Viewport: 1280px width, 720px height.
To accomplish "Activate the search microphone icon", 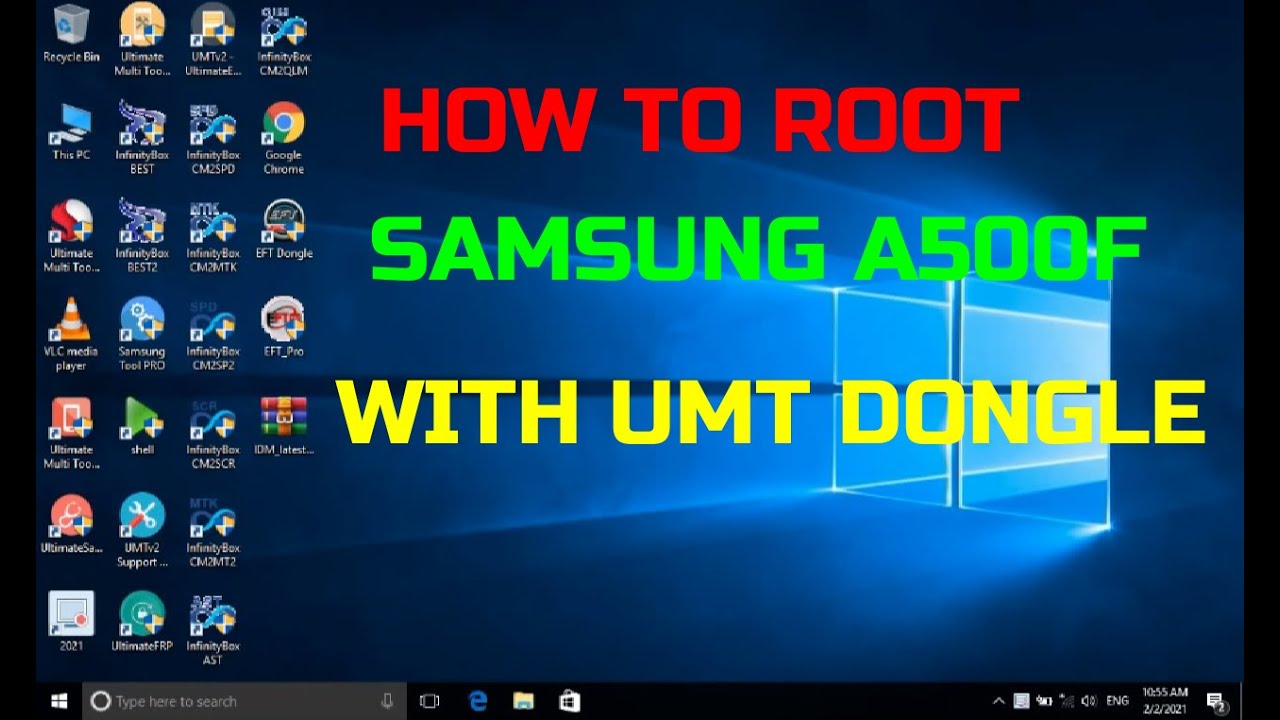I will [x=387, y=701].
